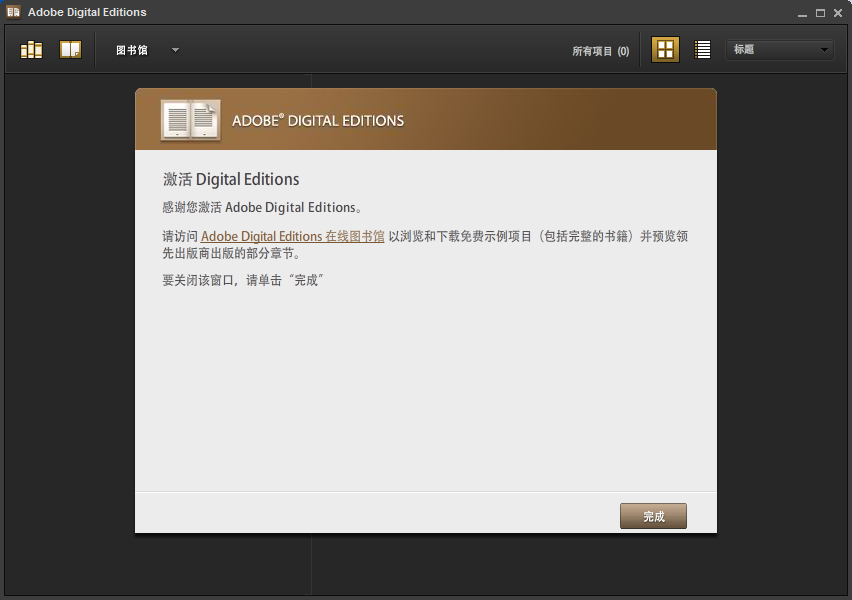
Task: Select the bookshelf library view icon
Action: coord(31,48)
